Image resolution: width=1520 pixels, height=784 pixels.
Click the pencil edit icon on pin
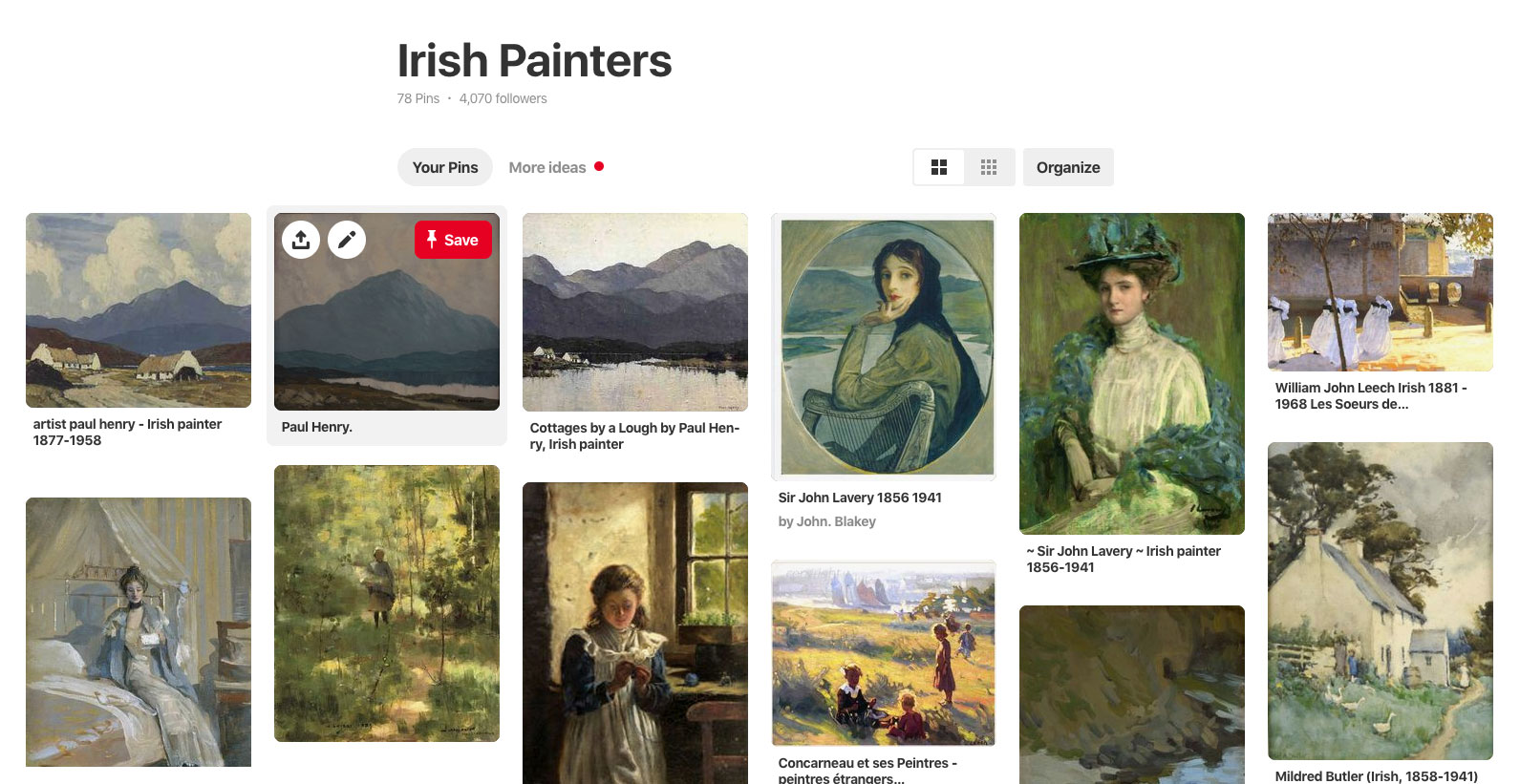347,240
